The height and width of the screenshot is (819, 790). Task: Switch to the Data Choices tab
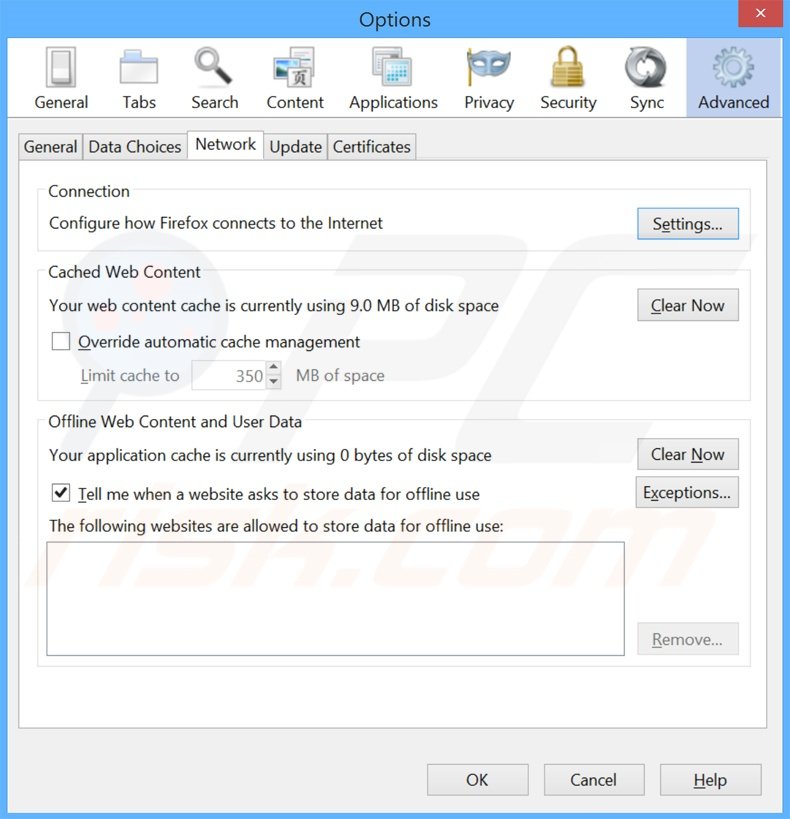pyautogui.click(x=135, y=147)
